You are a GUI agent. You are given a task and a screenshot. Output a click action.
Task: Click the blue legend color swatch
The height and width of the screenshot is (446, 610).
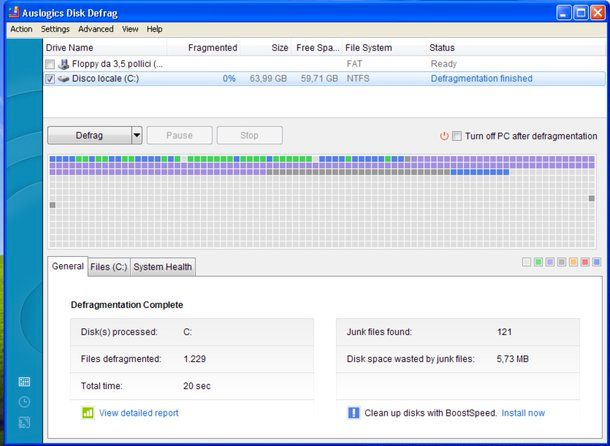[596, 262]
